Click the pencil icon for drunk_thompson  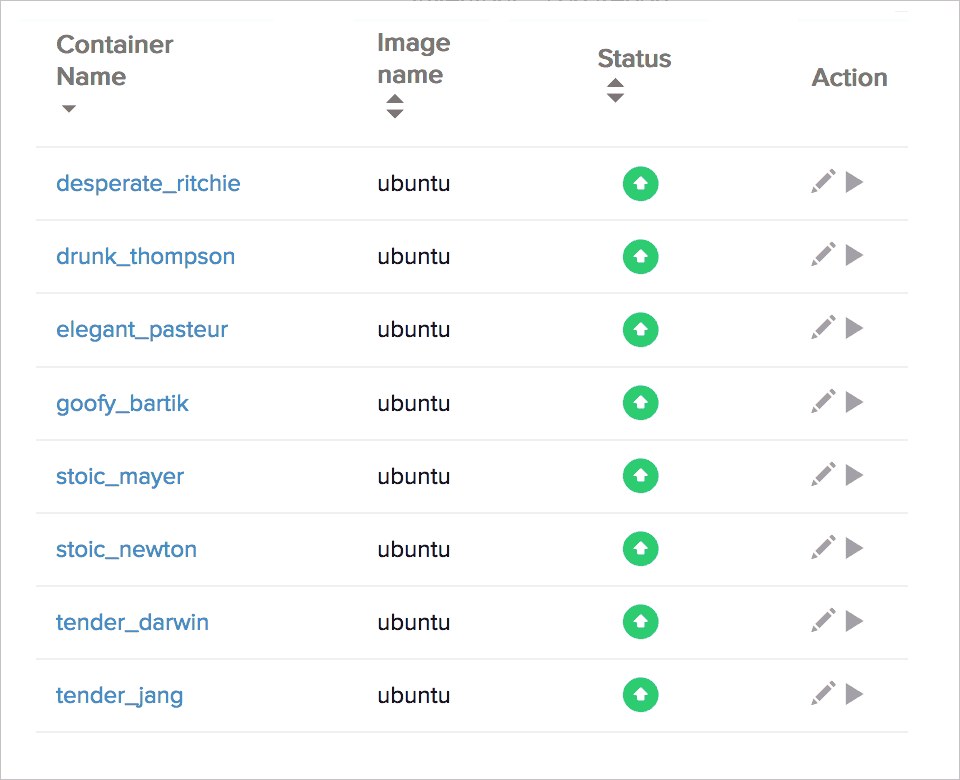823,255
